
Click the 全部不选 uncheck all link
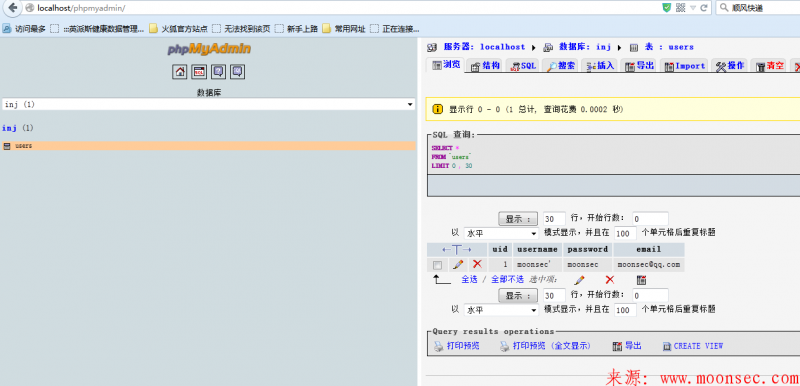click(x=507, y=279)
